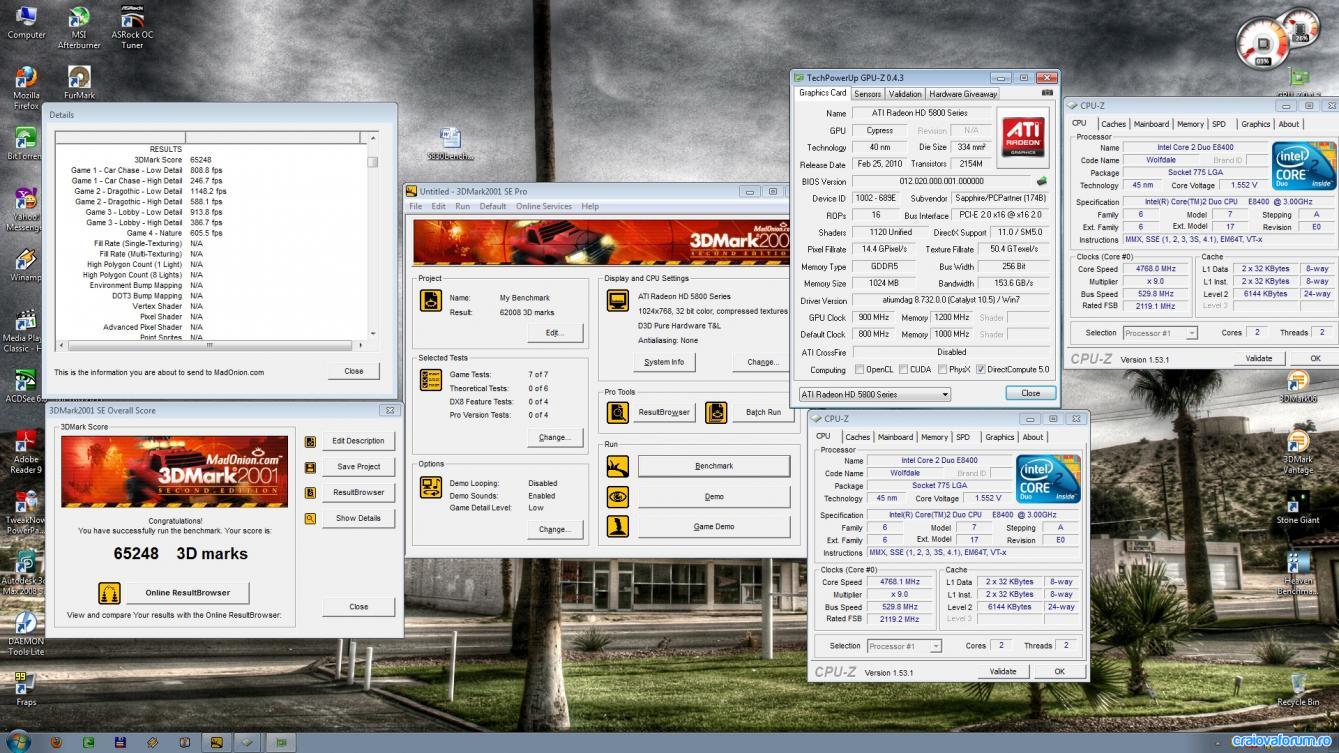The image size is (1339, 753).
Task: Click the Details list scroll-down arrow
Action: [x=373, y=334]
